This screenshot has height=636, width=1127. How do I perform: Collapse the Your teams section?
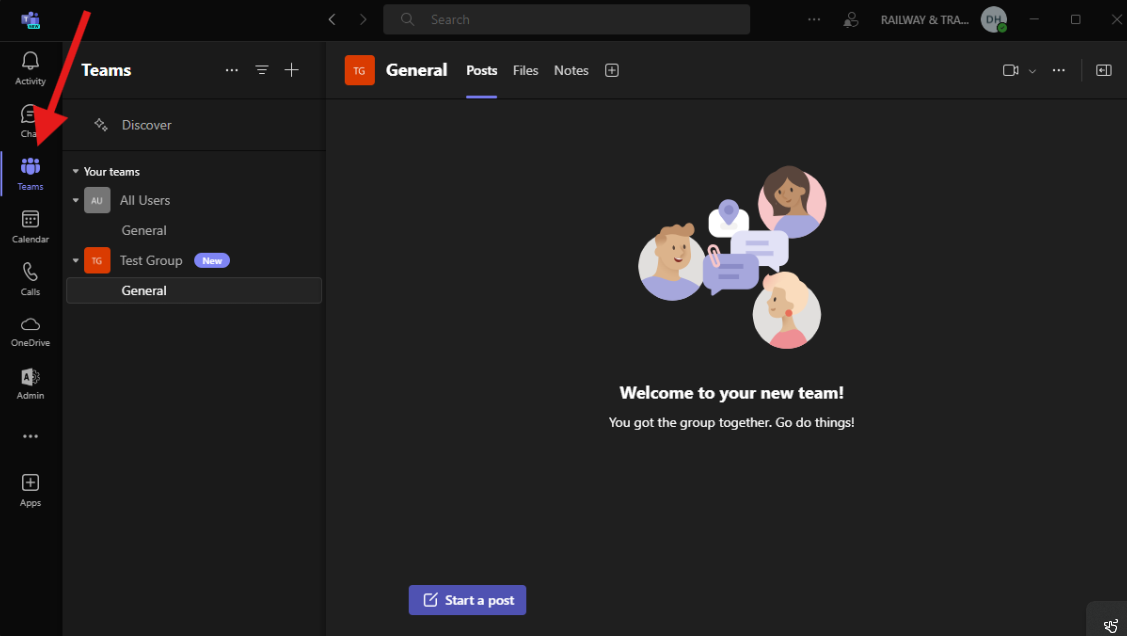tap(75, 172)
